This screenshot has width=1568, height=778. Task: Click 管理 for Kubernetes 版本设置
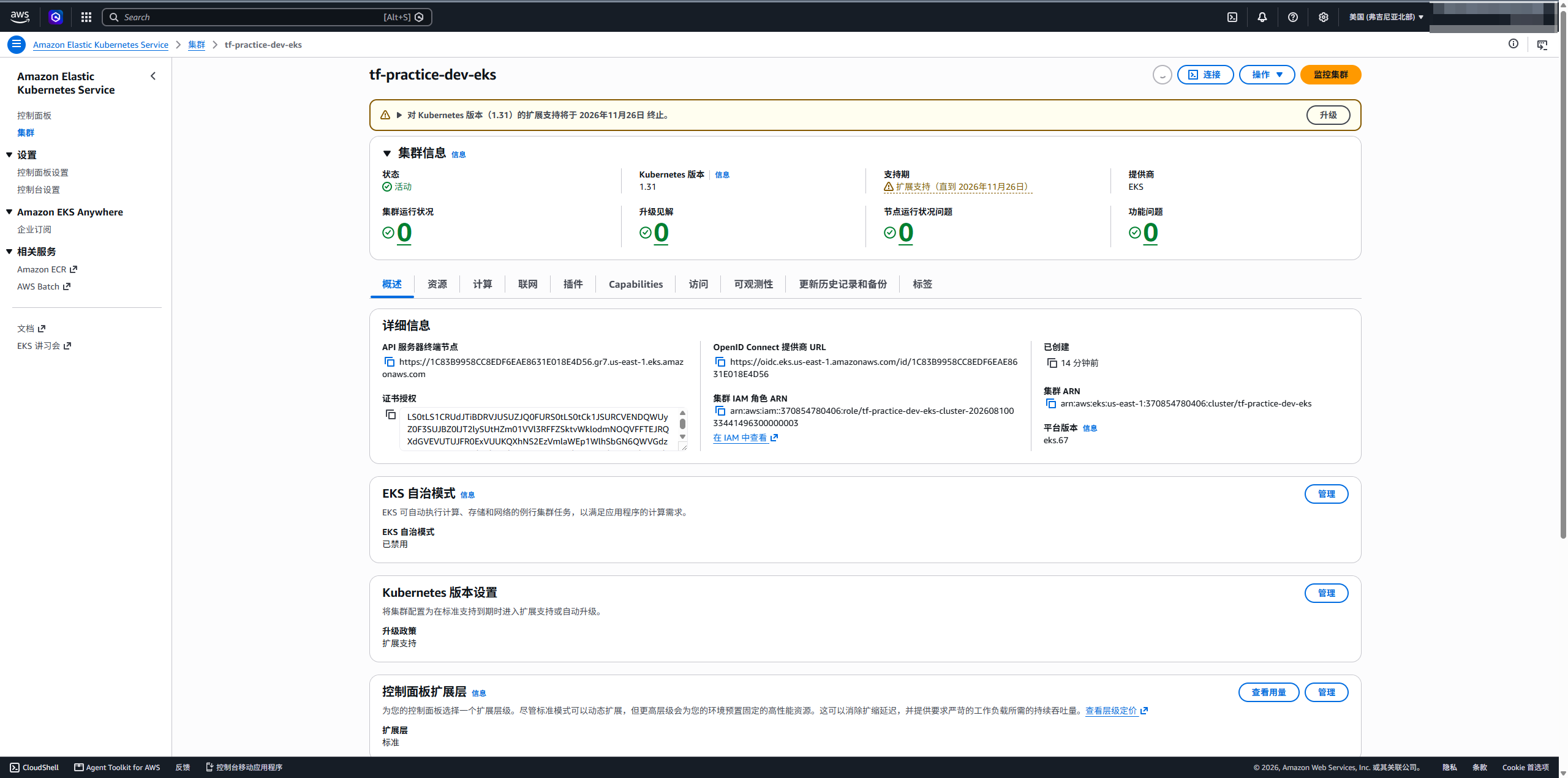tap(1327, 593)
